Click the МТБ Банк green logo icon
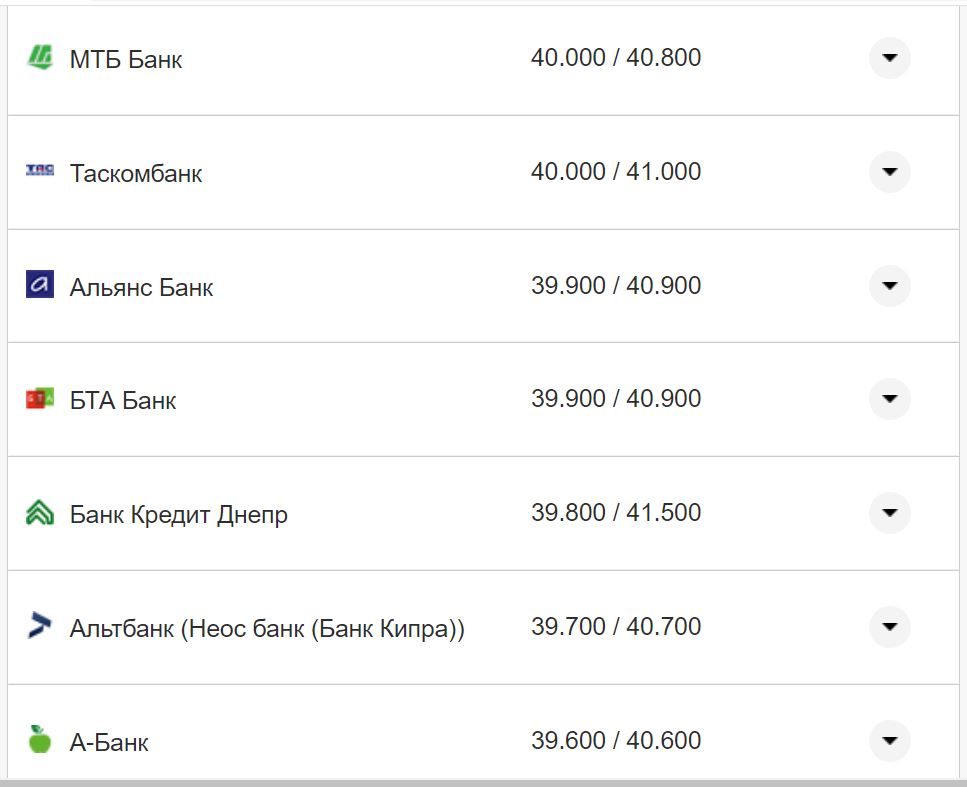 pos(39,57)
